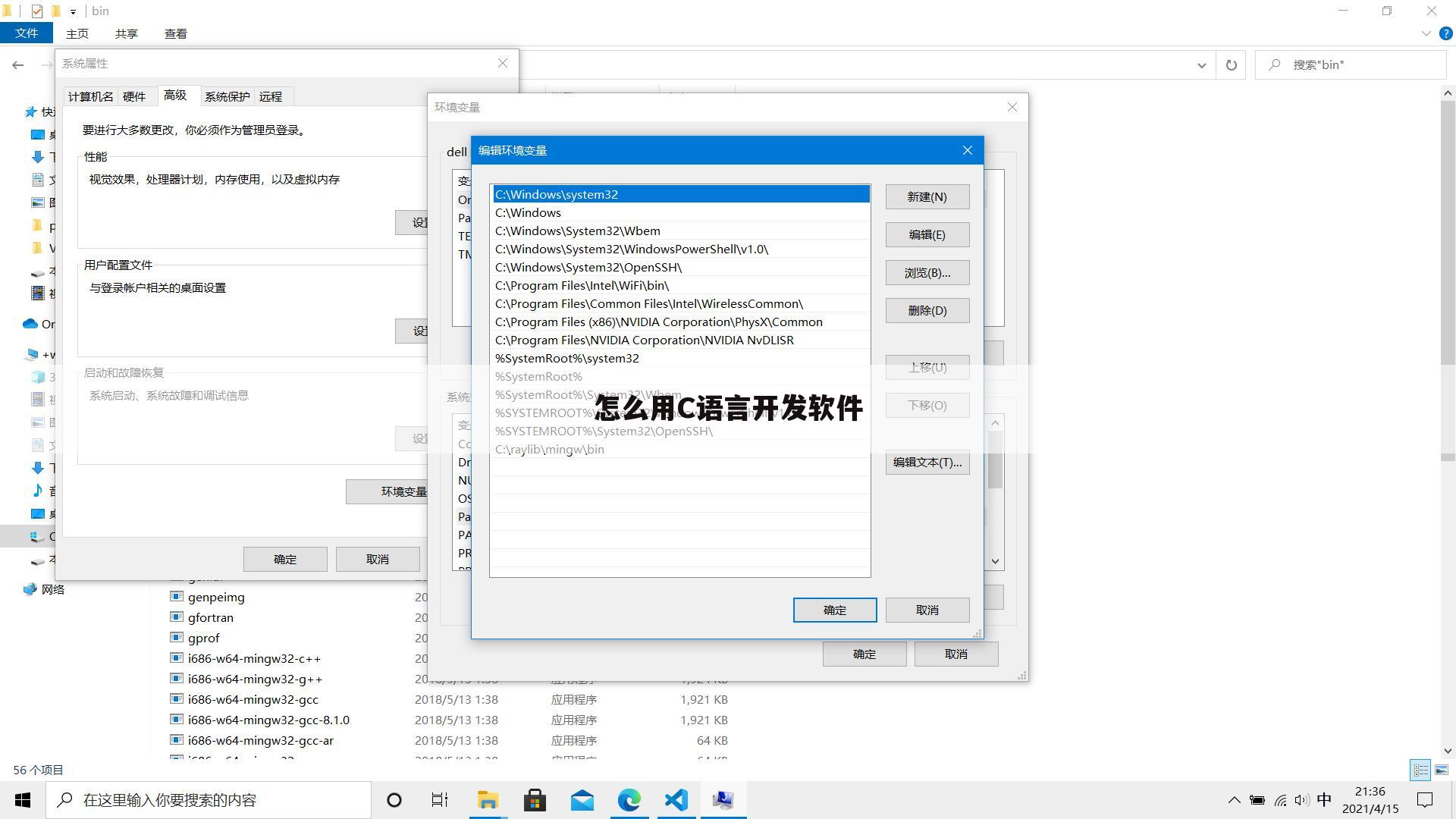Expand the address bar history dropdown

pyautogui.click(x=1200, y=64)
